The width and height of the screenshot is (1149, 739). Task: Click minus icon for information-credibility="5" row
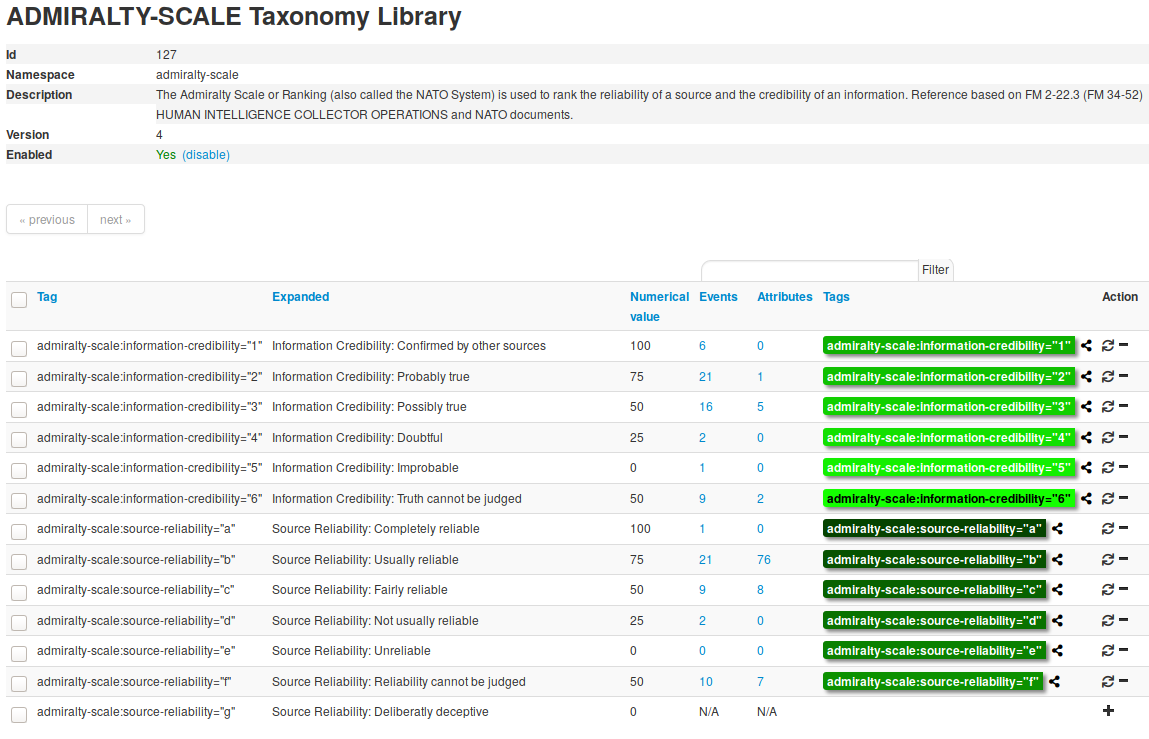coord(1123,467)
